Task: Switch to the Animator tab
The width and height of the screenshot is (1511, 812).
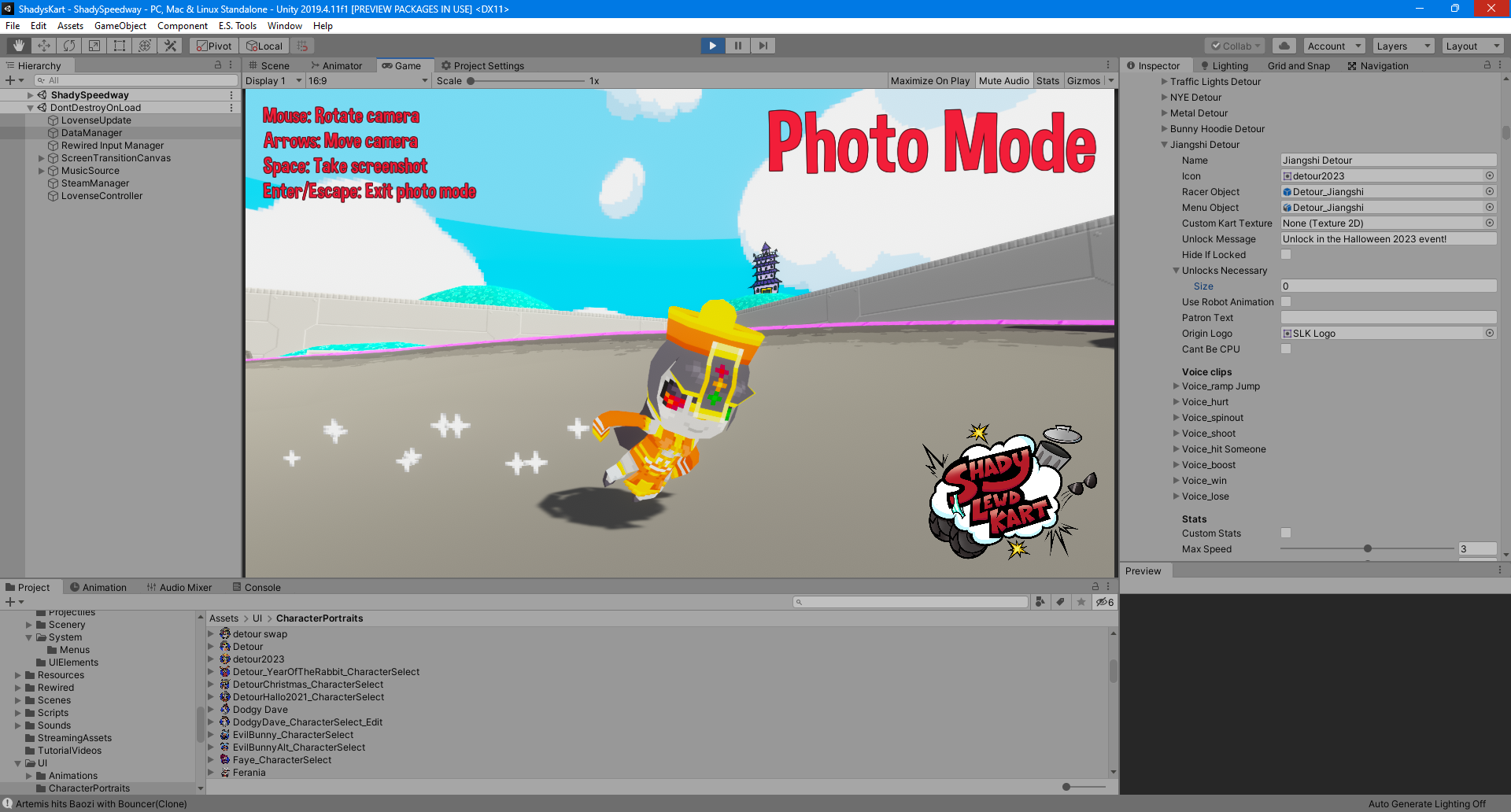Action: (x=337, y=65)
